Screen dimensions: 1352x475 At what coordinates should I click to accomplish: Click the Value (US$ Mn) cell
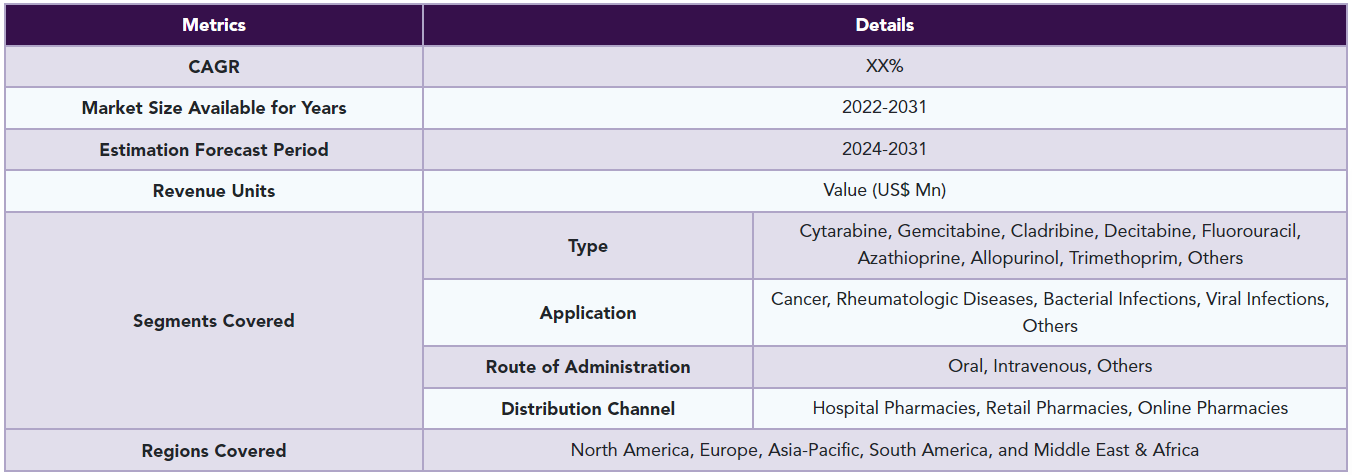pos(885,191)
